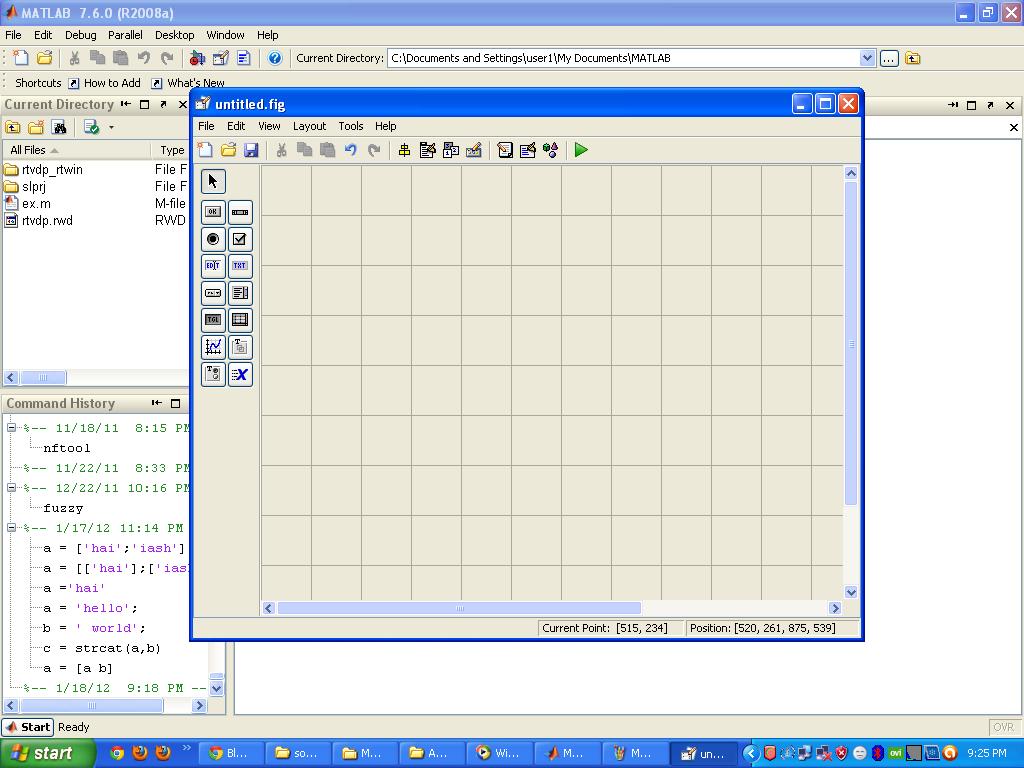Switch to the un... GUIDE taskbar button
The image size is (1024, 768).
704,754
